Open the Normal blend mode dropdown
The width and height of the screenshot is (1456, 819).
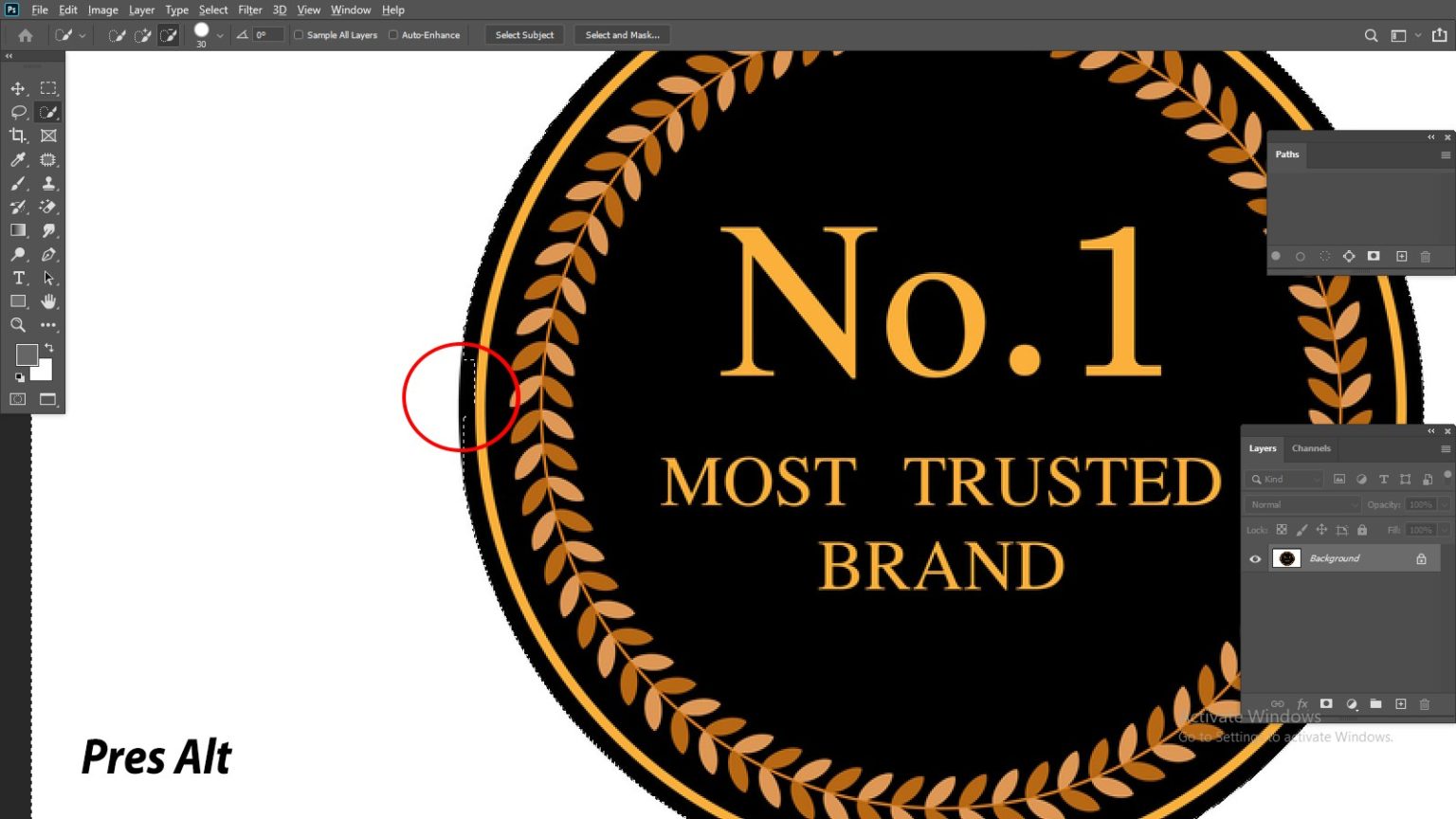pos(1303,505)
